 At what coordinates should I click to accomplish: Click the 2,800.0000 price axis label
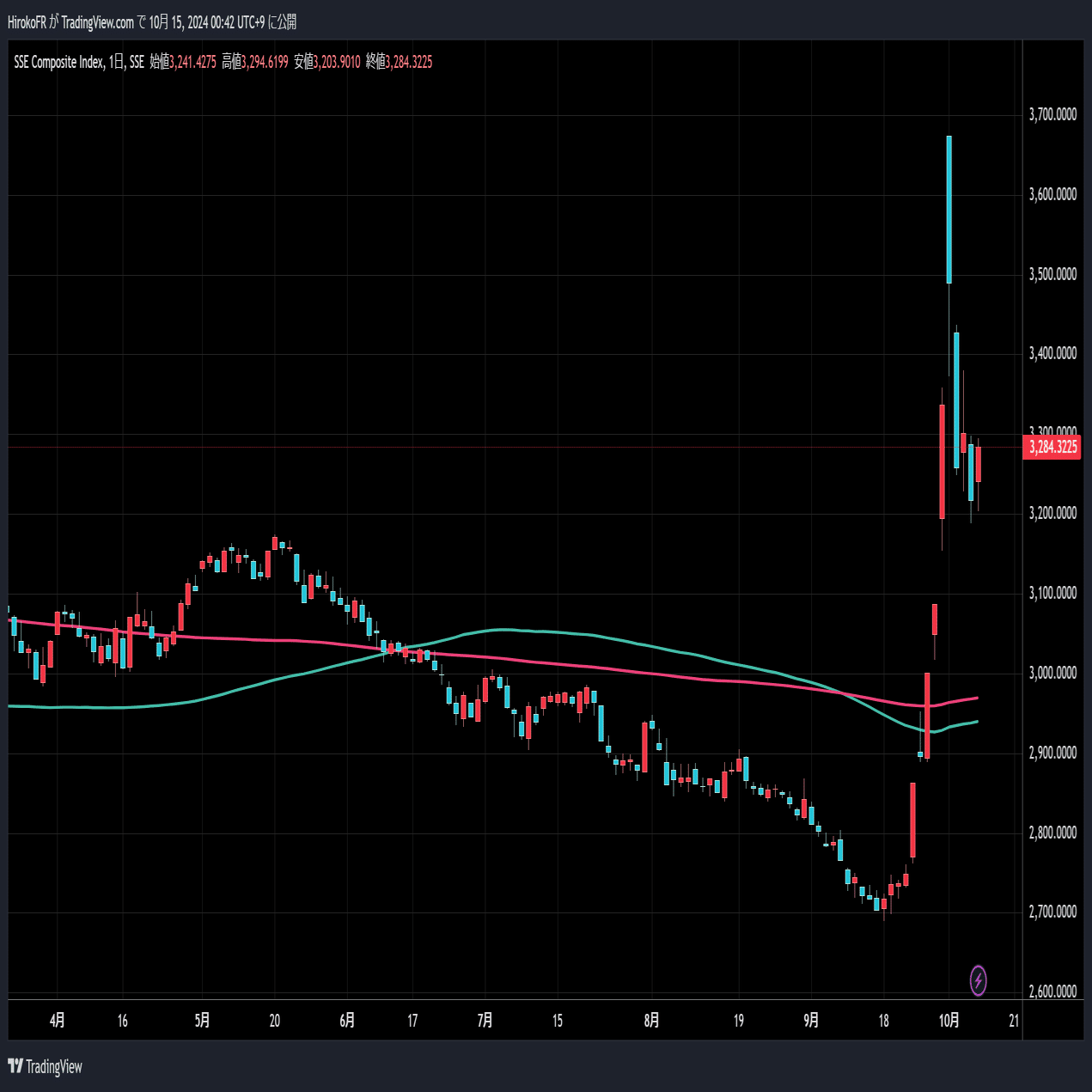(1052, 833)
